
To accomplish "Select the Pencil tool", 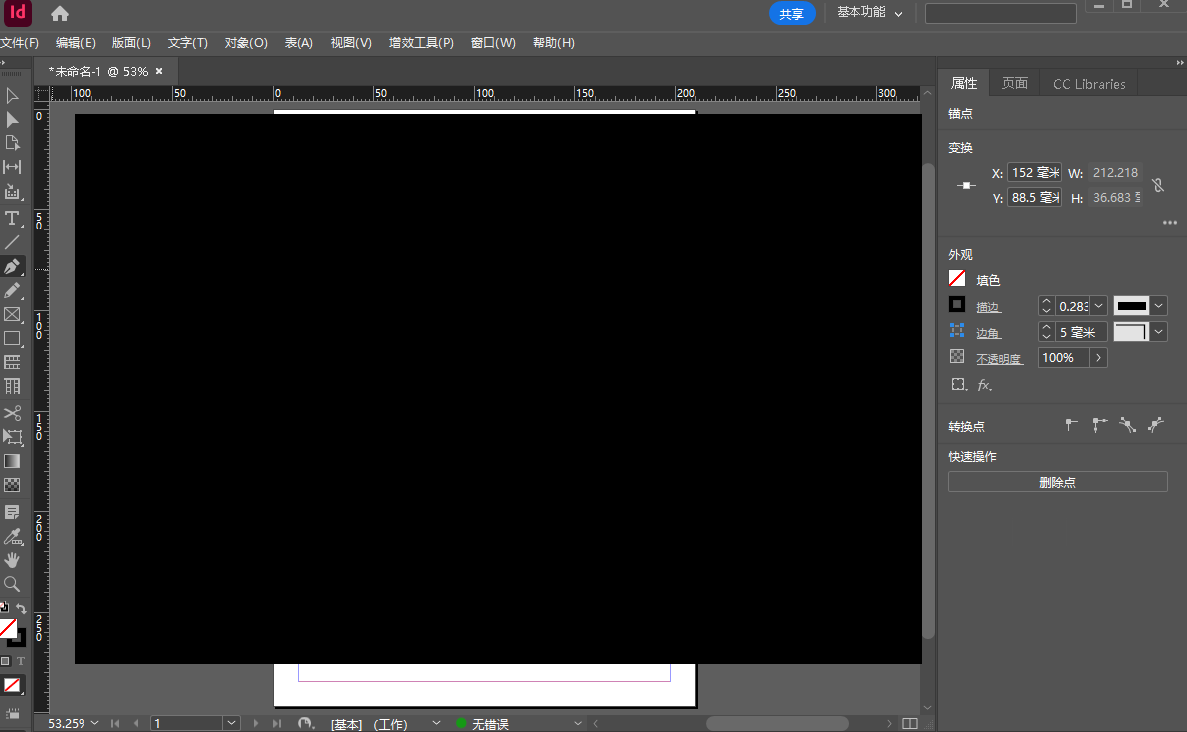I will pyautogui.click(x=12, y=291).
